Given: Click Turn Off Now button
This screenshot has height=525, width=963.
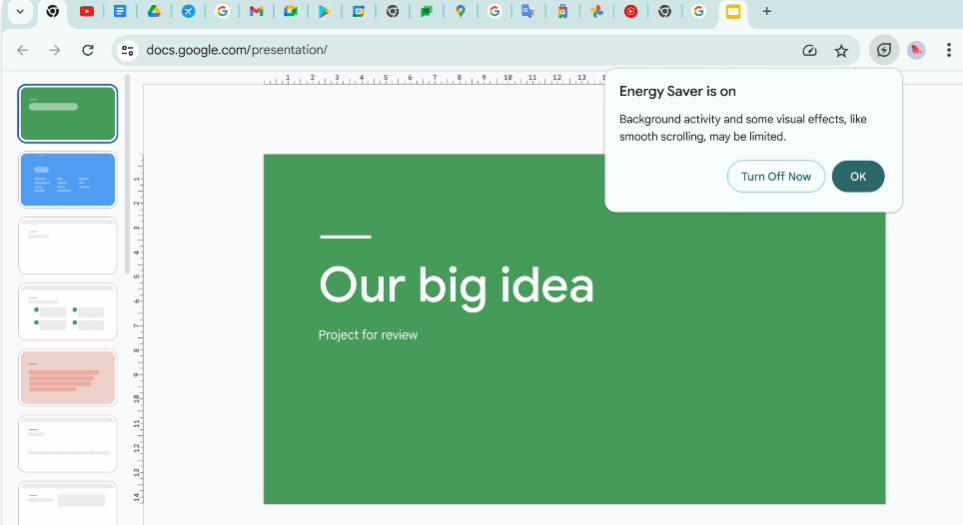Looking at the screenshot, I should (x=775, y=177).
